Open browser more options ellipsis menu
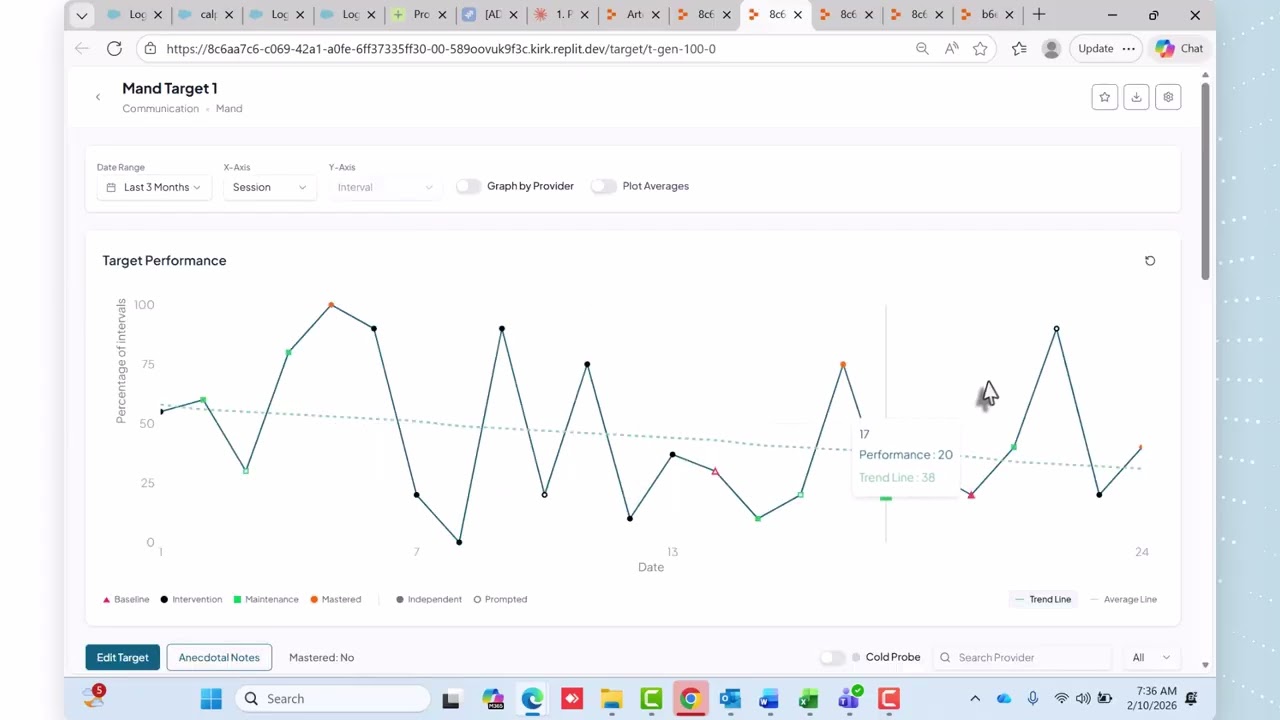1280x720 pixels. pyautogui.click(x=1128, y=48)
